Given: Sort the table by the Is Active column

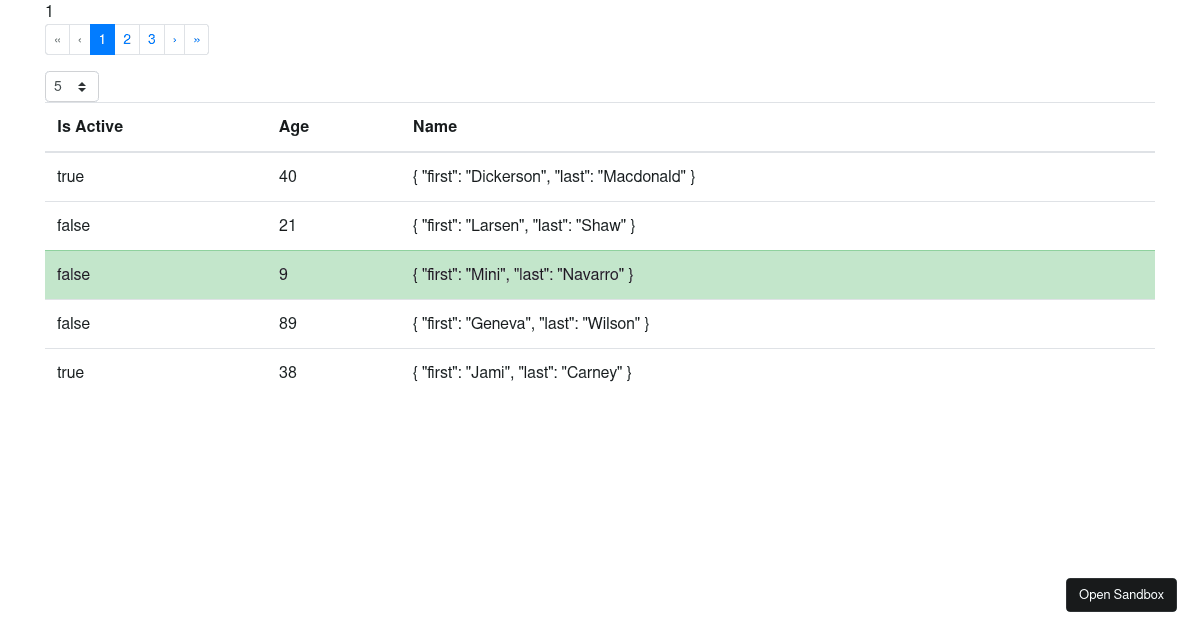Looking at the screenshot, I should coord(90,126).
